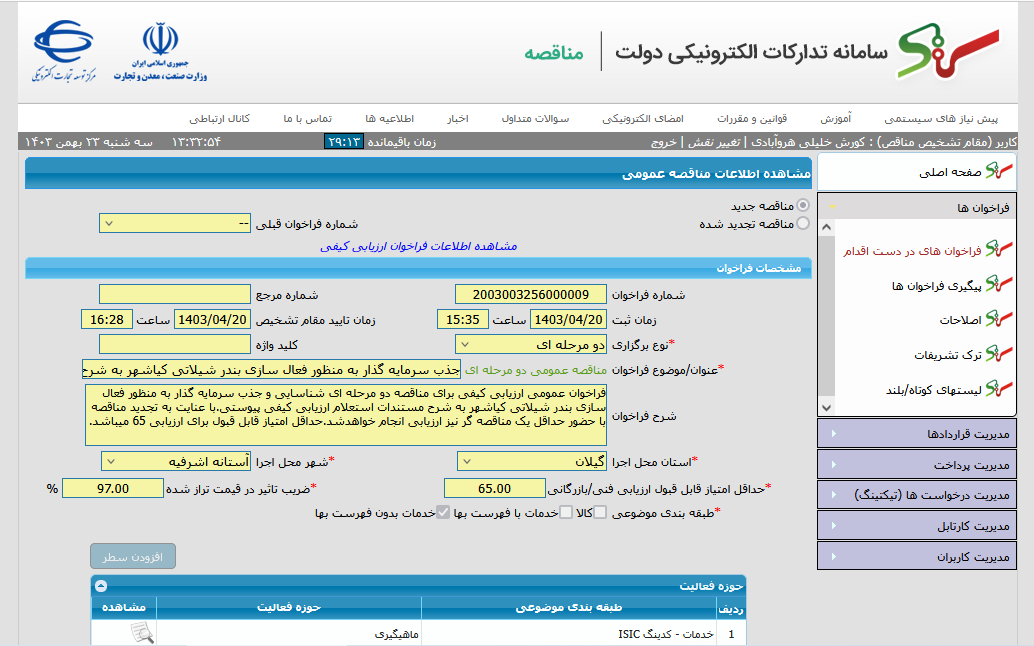Open پیش نیاز های سیستمی menu
The width and height of the screenshot is (1034, 646).
point(941,119)
